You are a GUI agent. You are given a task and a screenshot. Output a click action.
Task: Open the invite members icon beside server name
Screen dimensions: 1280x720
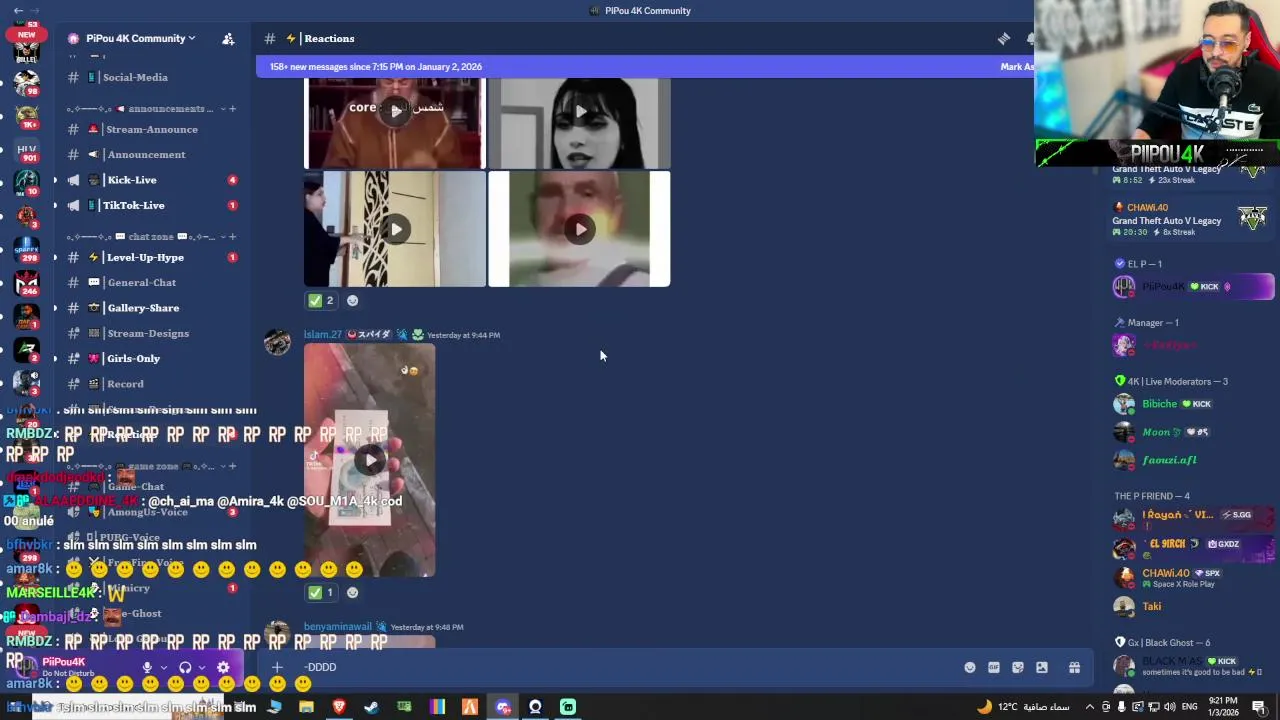(228, 38)
